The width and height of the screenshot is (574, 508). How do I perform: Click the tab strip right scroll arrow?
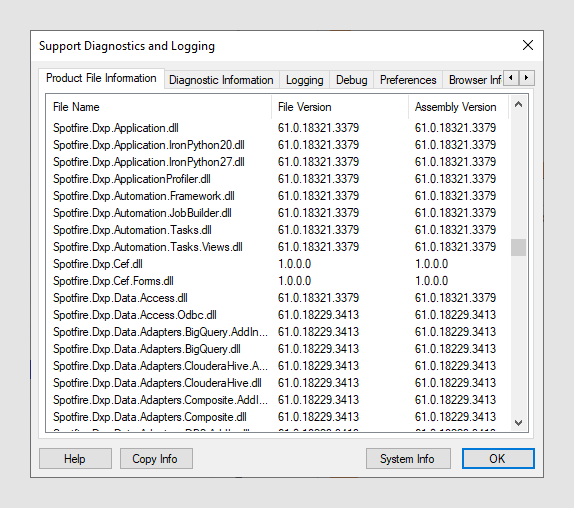[x=526, y=78]
